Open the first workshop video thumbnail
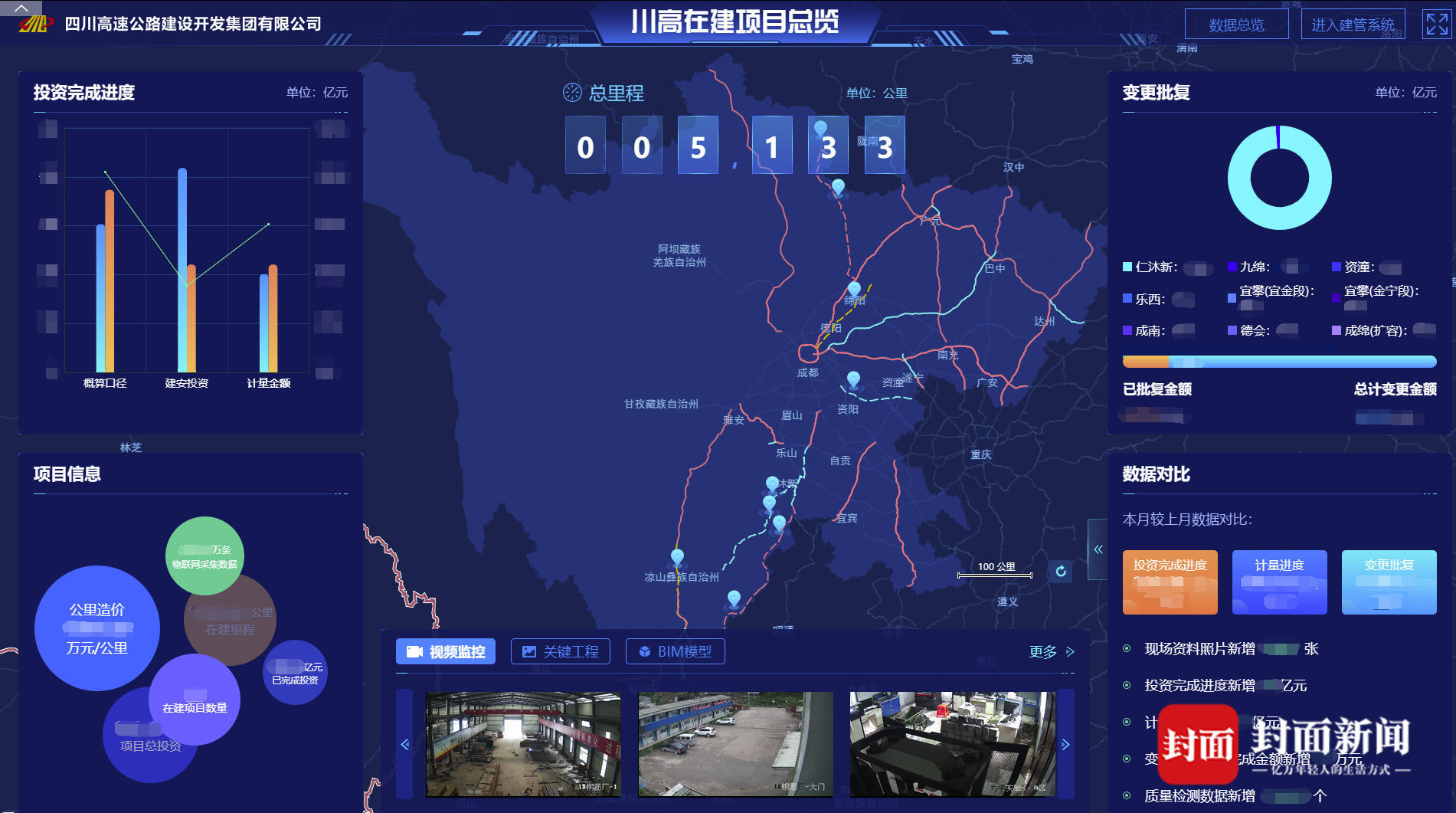 (523, 744)
